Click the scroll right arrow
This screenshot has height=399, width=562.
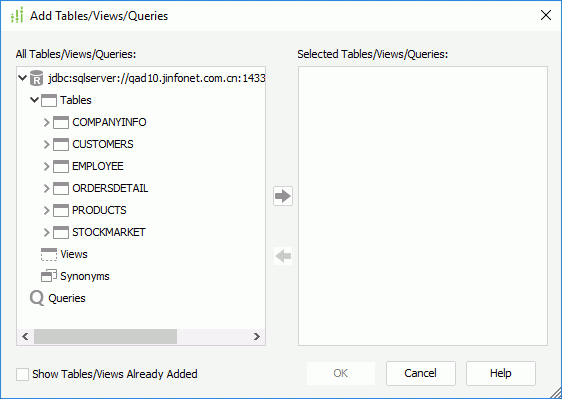(x=257, y=337)
